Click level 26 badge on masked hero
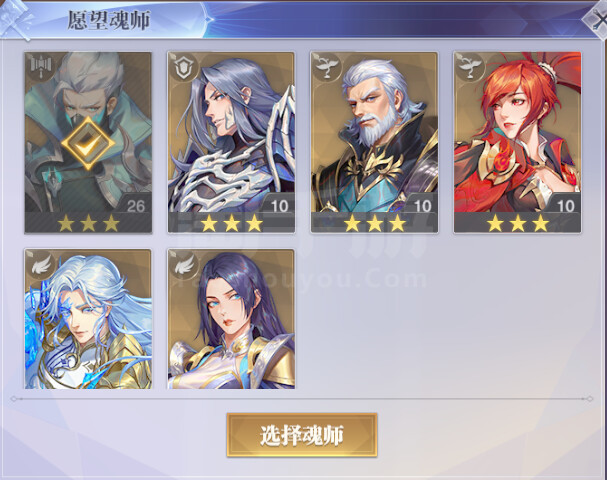 click(x=135, y=206)
